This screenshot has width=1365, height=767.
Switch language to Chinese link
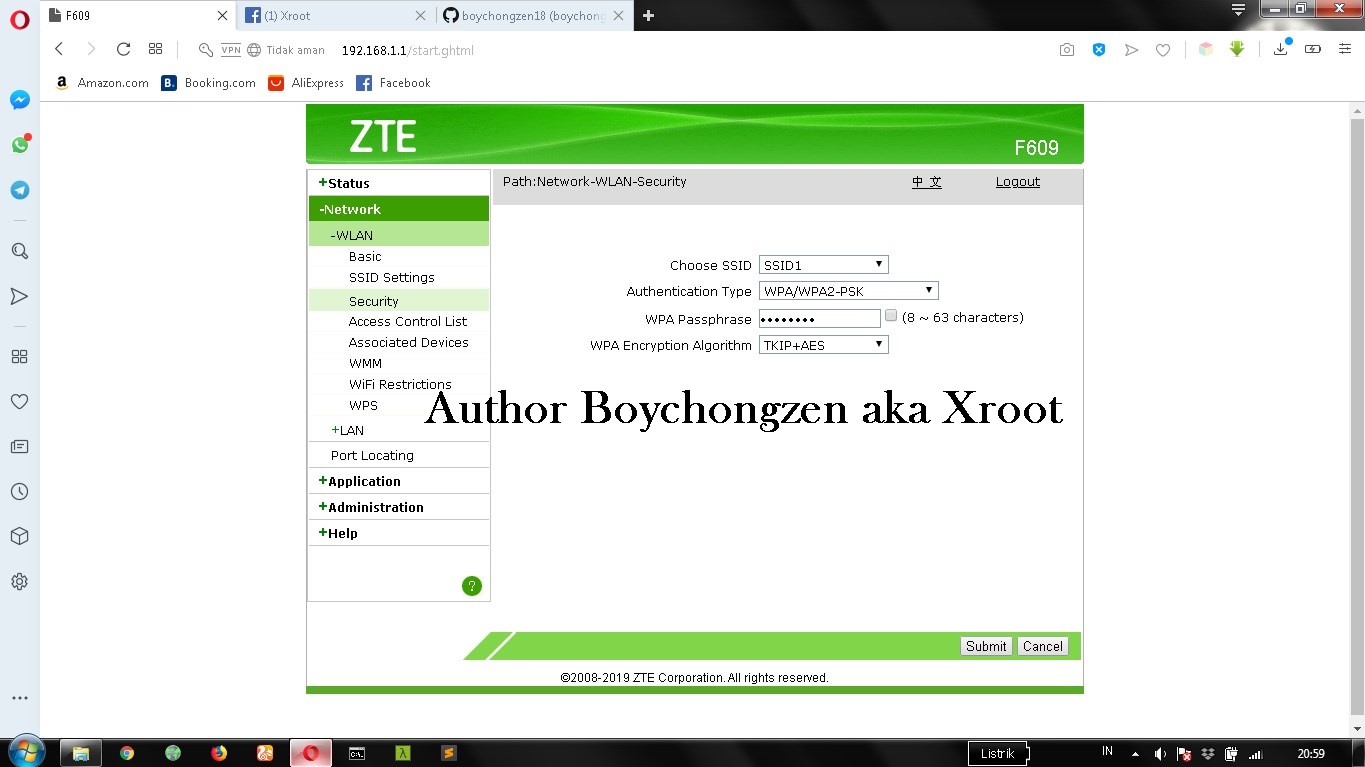point(927,182)
